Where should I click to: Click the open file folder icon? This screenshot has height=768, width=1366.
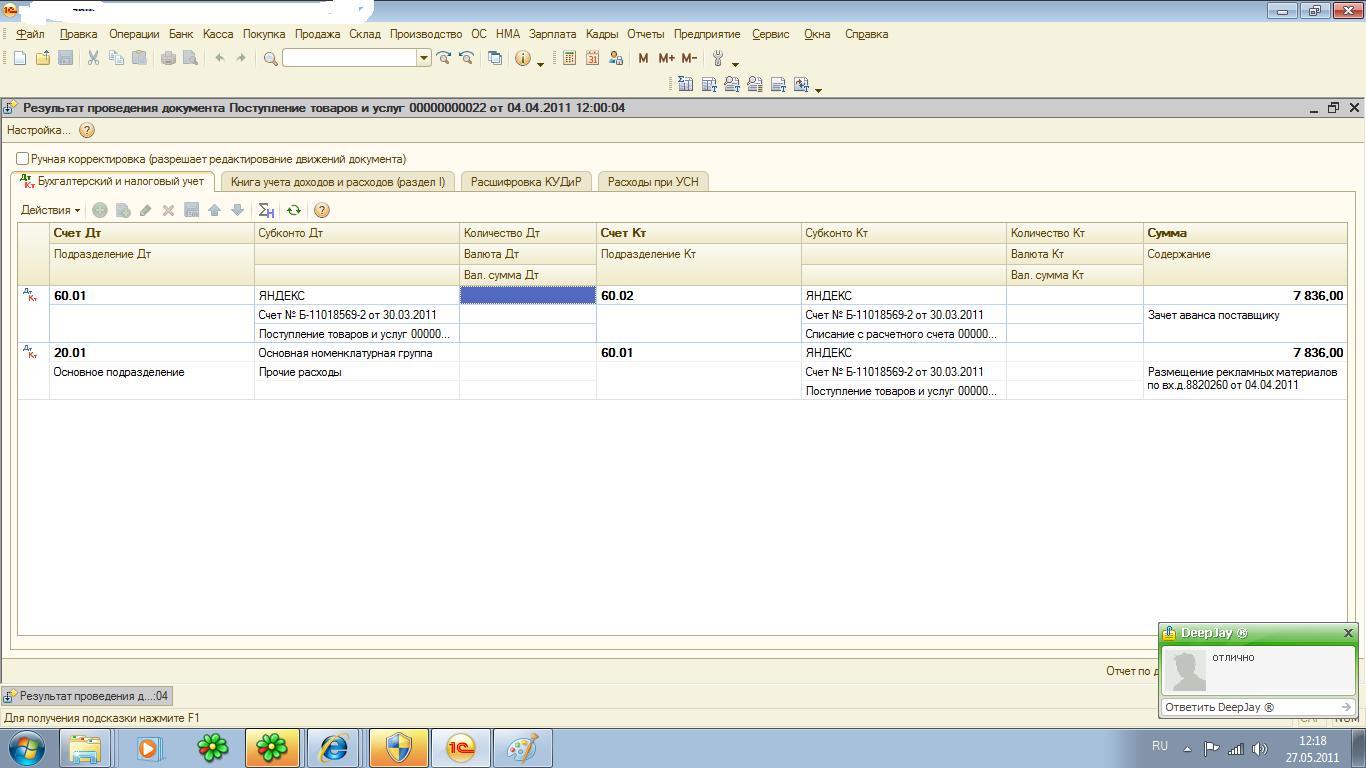tap(43, 58)
